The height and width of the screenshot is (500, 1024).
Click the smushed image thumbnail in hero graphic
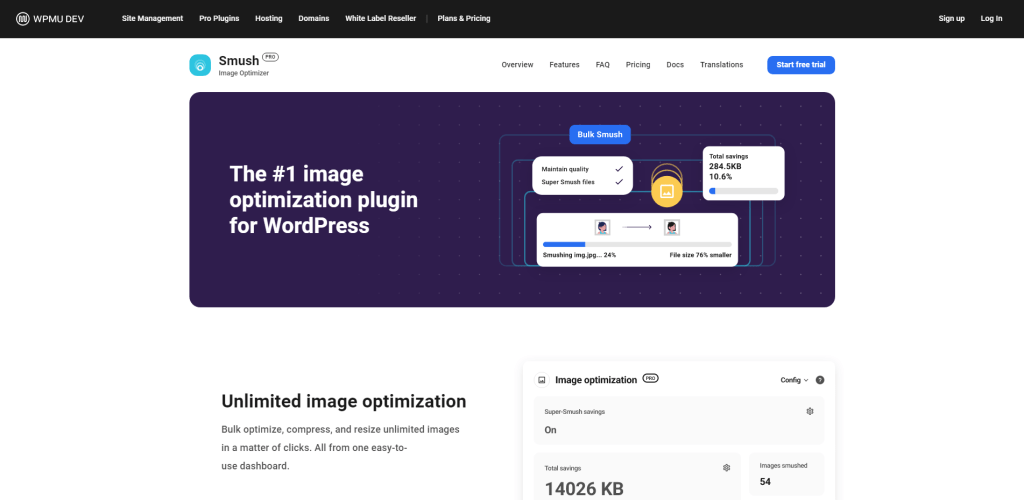coord(671,227)
